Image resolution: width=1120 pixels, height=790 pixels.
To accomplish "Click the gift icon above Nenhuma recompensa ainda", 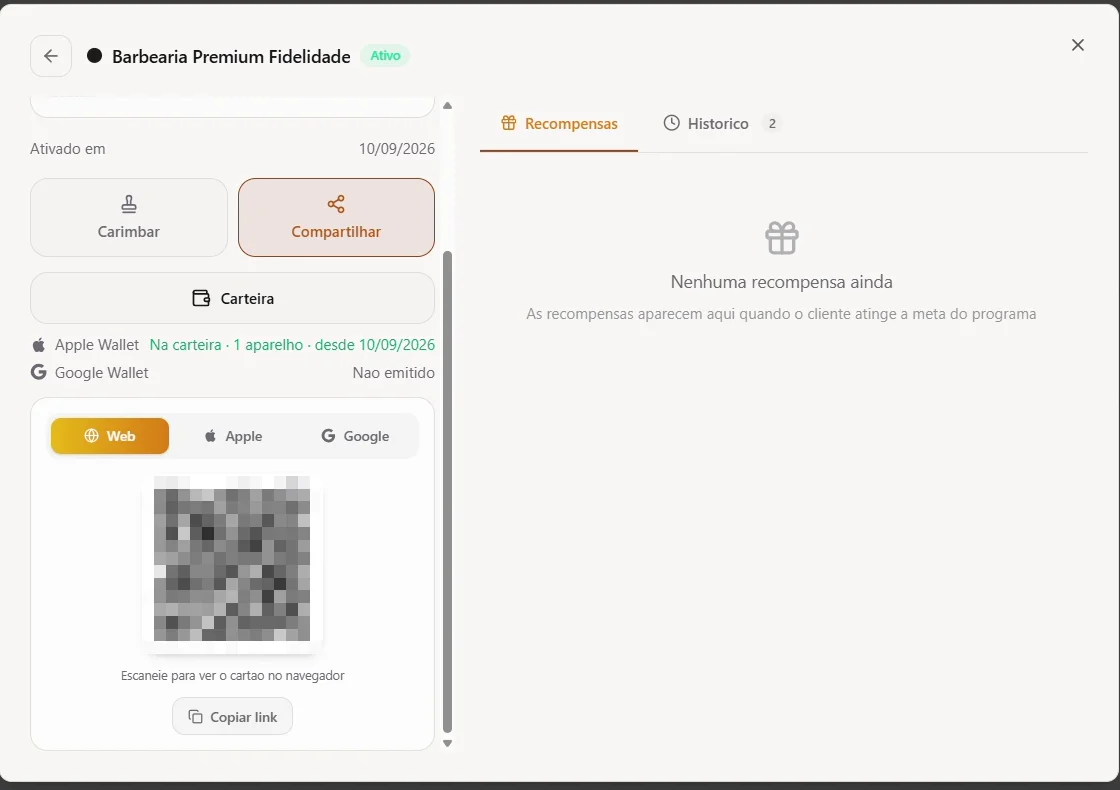I will pyautogui.click(x=781, y=238).
